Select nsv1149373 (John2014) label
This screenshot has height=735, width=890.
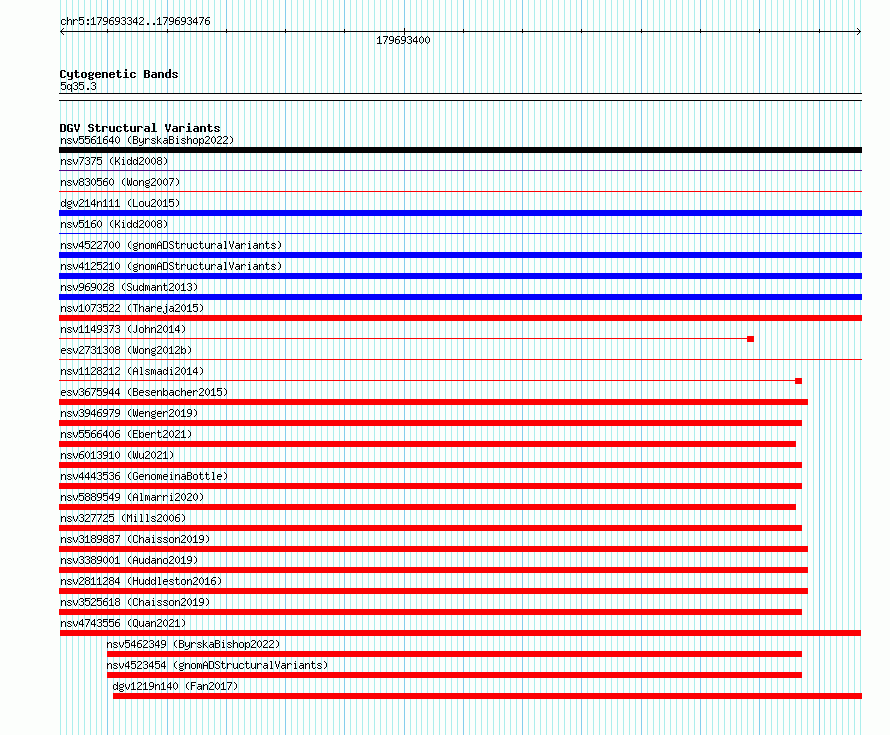coord(123,329)
